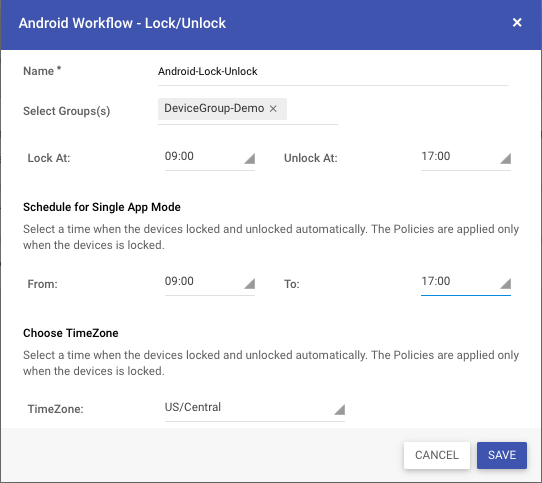Expand the To 17:00 schedule selector
Image resolution: width=542 pixels, height=483 pixels.
(x=466, y=284)
